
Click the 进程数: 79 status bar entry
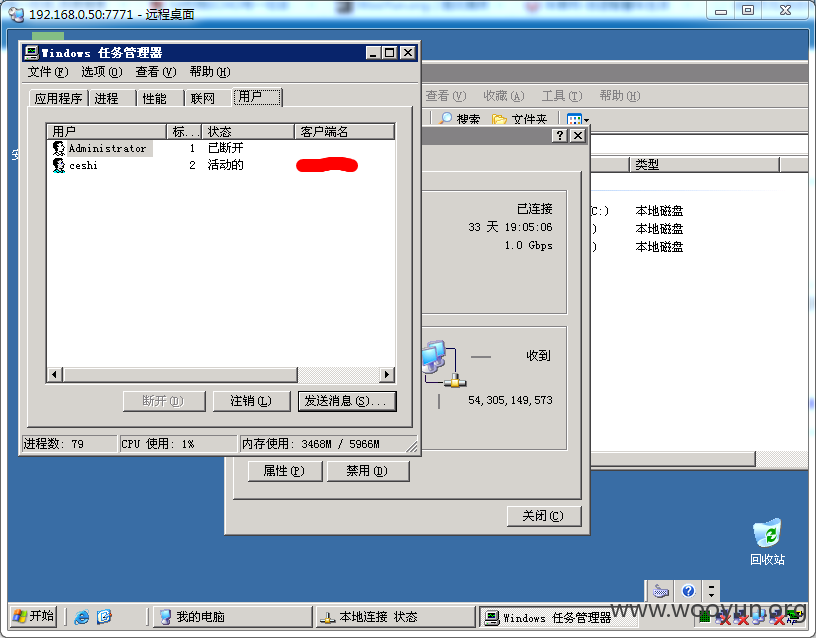click(69, 444)
